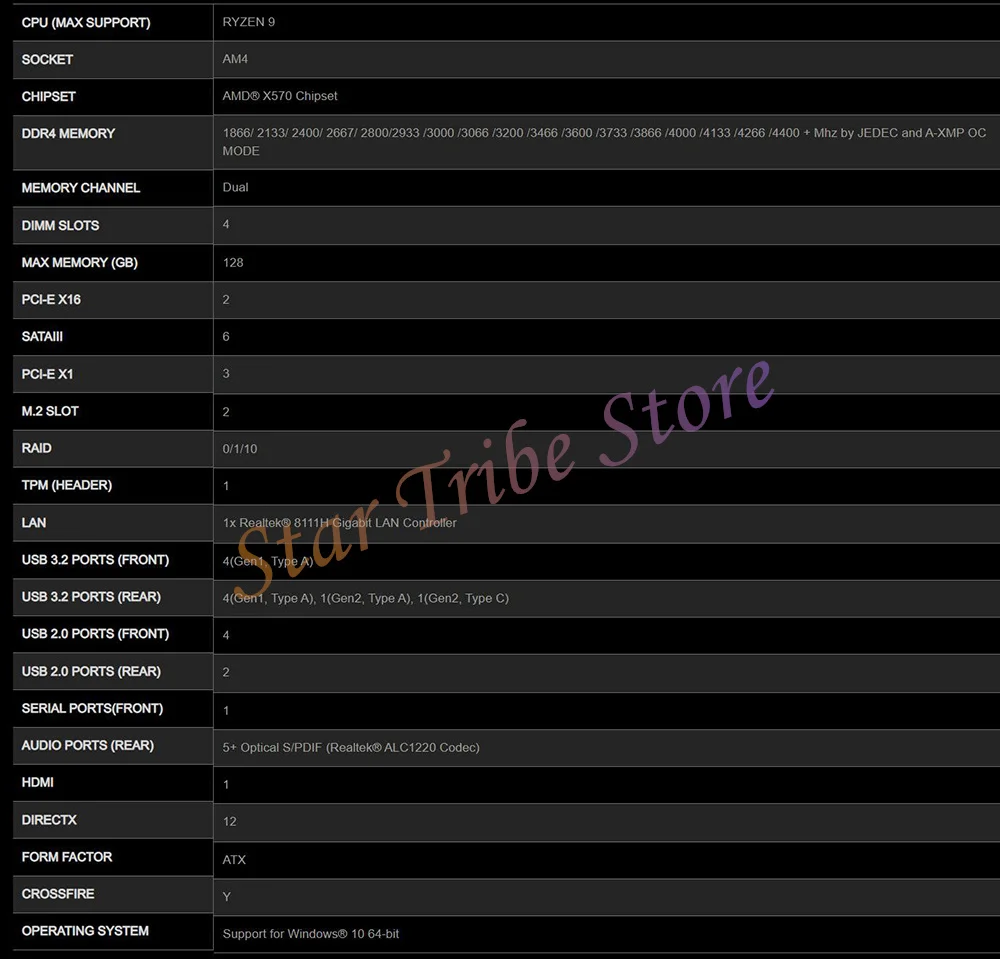Select the ATX form factor value
This screenshot has height=959, width=1000.
234,859
